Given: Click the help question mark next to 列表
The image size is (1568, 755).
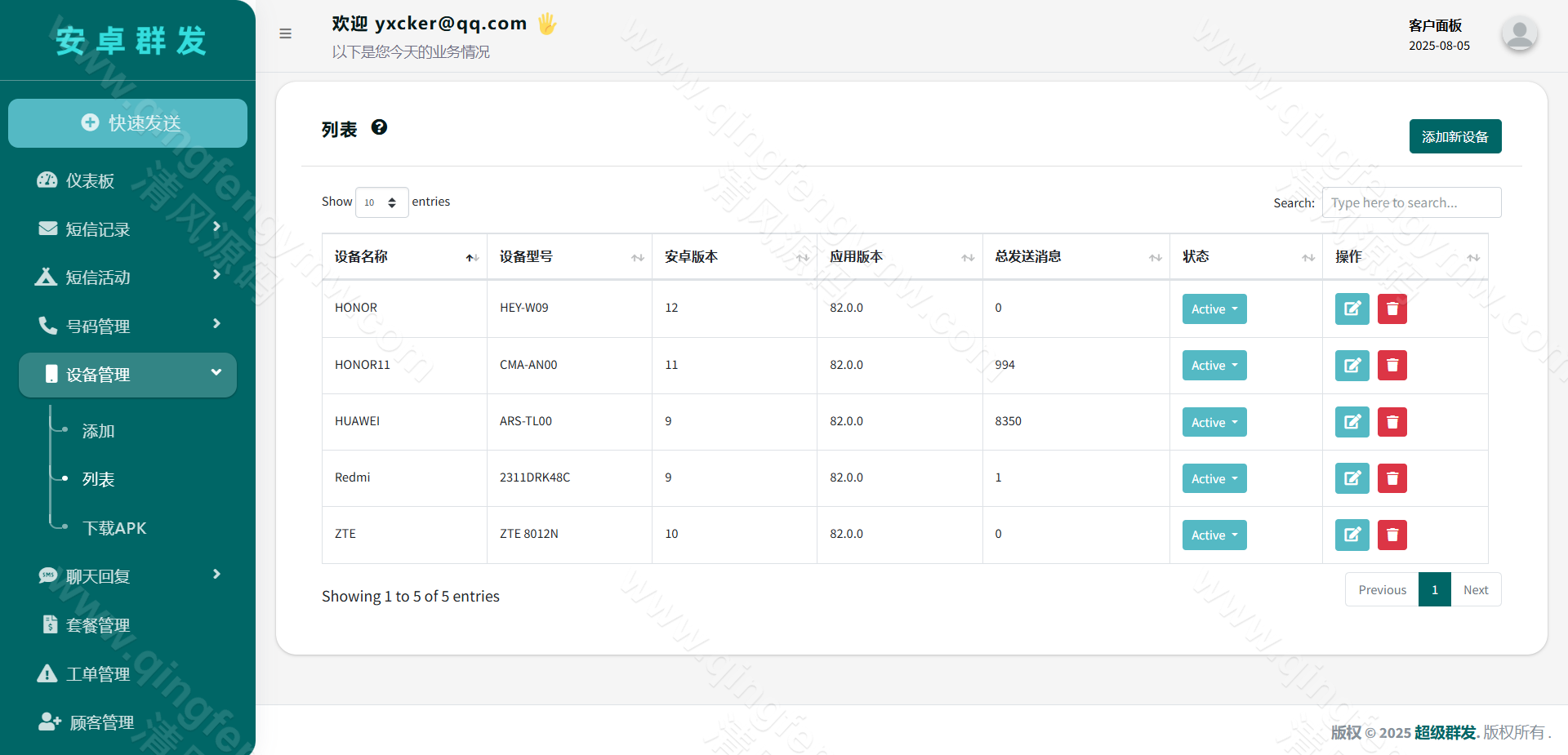Looking at the screenshot, I should pyautogui.click(x=379, y=127).
